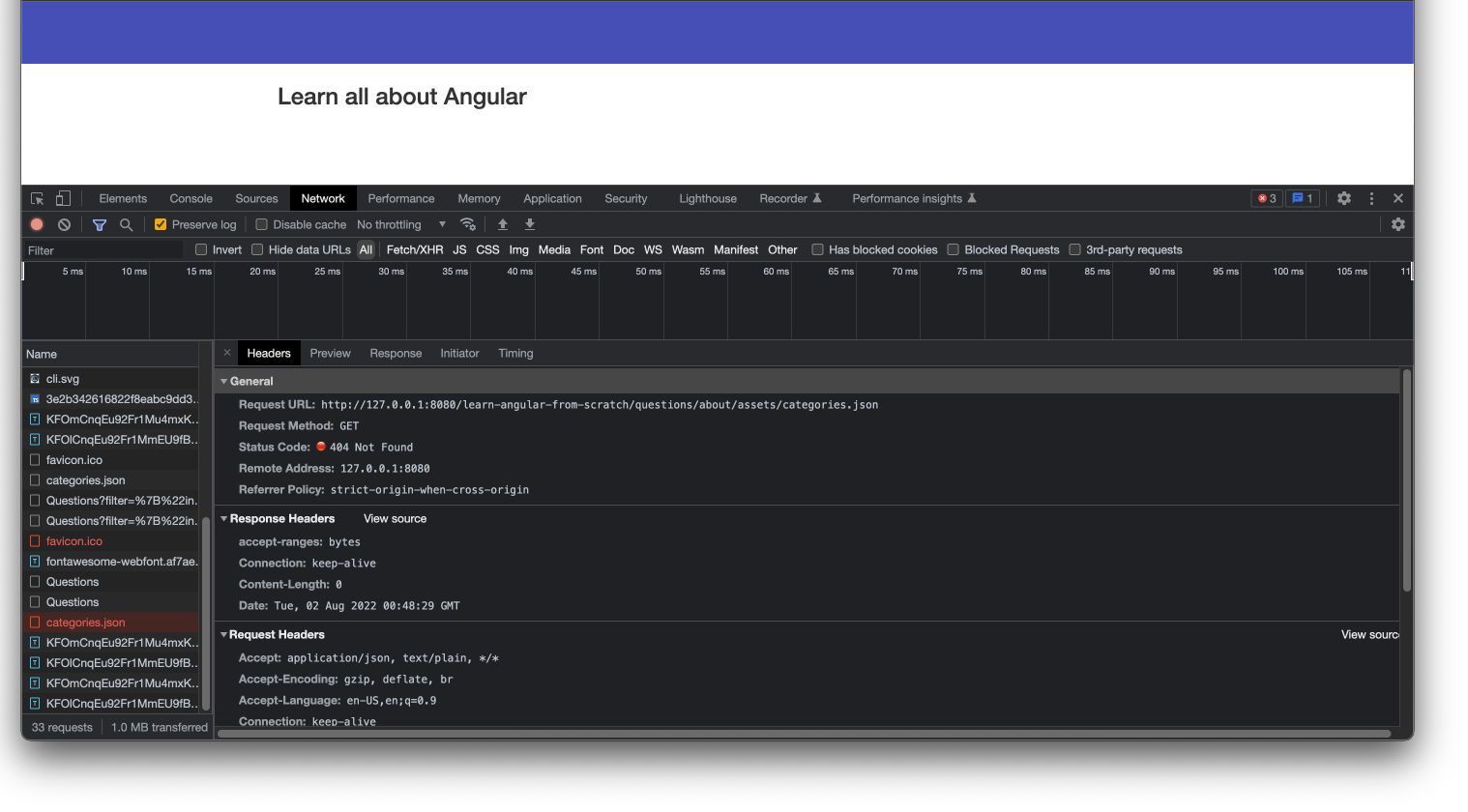This screenshot has width=1468, height=812.
Task: Open the Initiator details tab
Action: pos(459,353)
